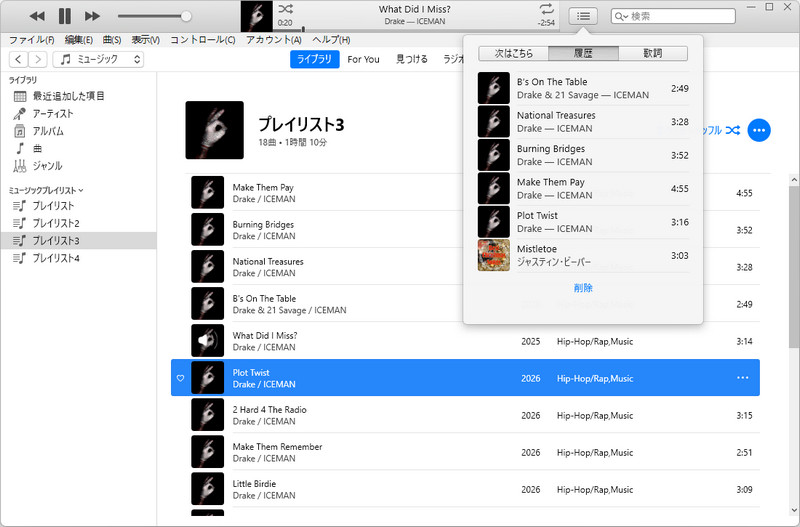
Task: Open the ミュージック media type dropdown
Action: pos(98,59)
